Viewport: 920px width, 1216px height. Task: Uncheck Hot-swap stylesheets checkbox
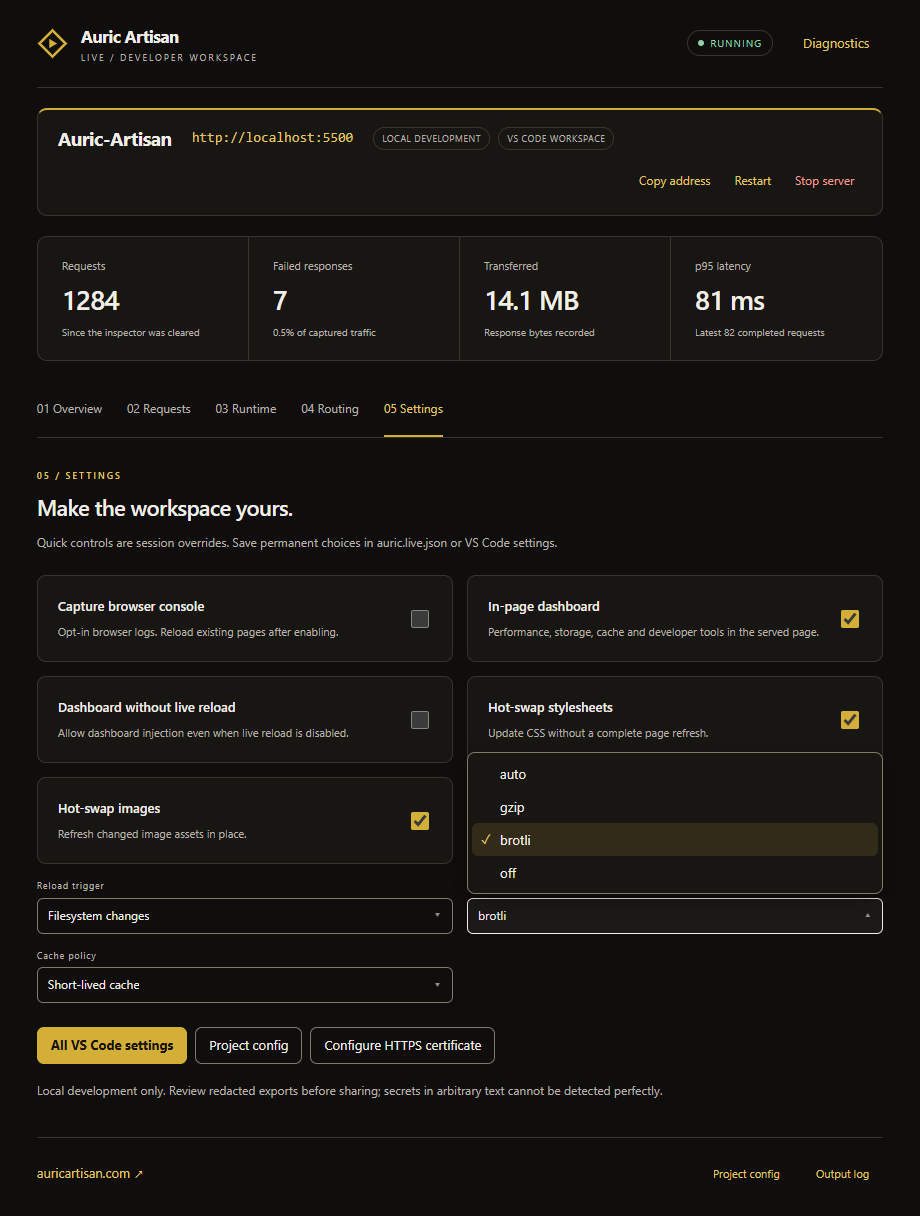click(x=850, y=720)
